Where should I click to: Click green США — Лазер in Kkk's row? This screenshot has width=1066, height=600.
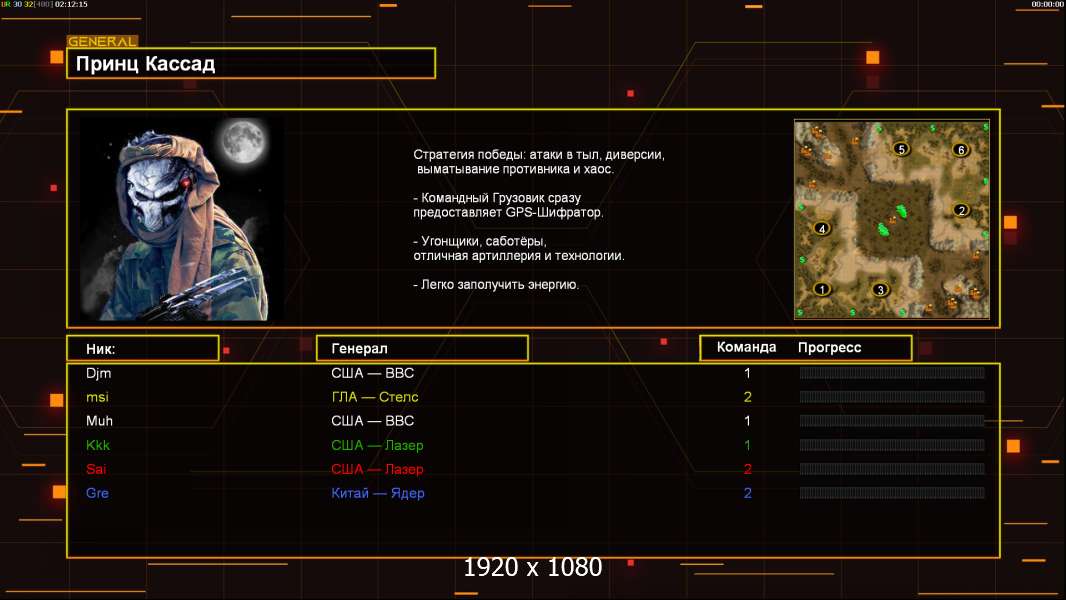coord(377,445)
